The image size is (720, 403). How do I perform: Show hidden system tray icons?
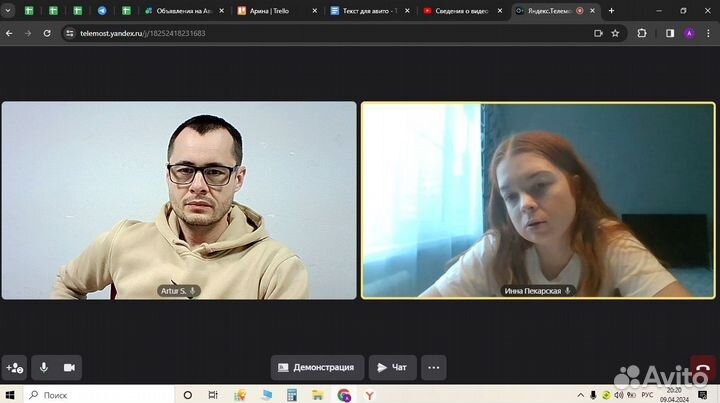[580, 395]
